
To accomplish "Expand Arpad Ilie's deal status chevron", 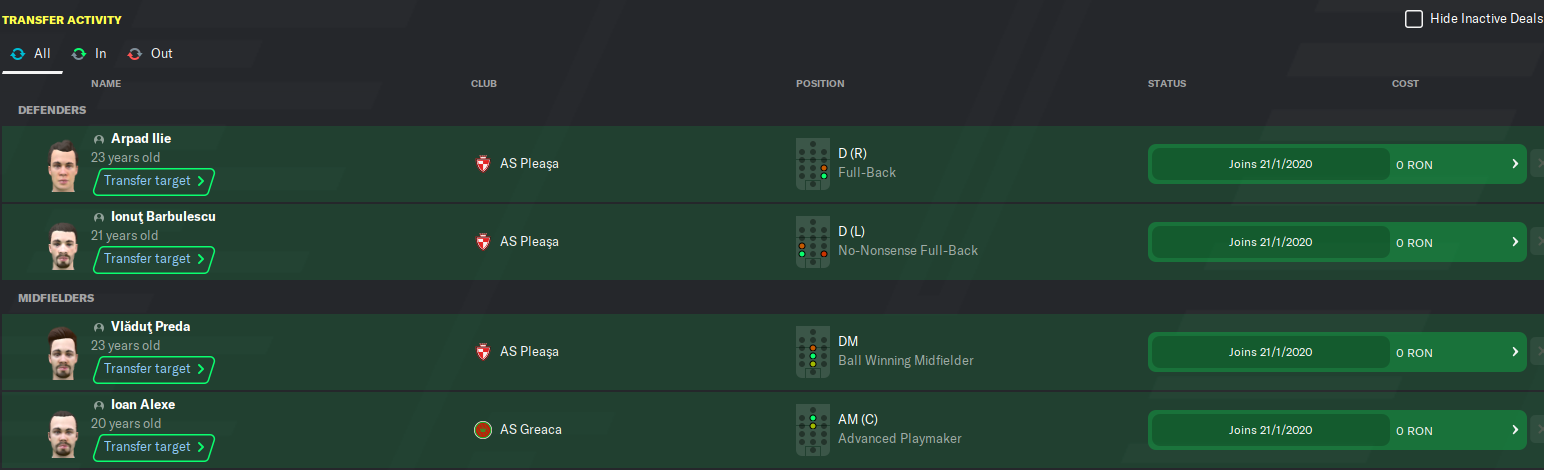I will pos(1515,163).
